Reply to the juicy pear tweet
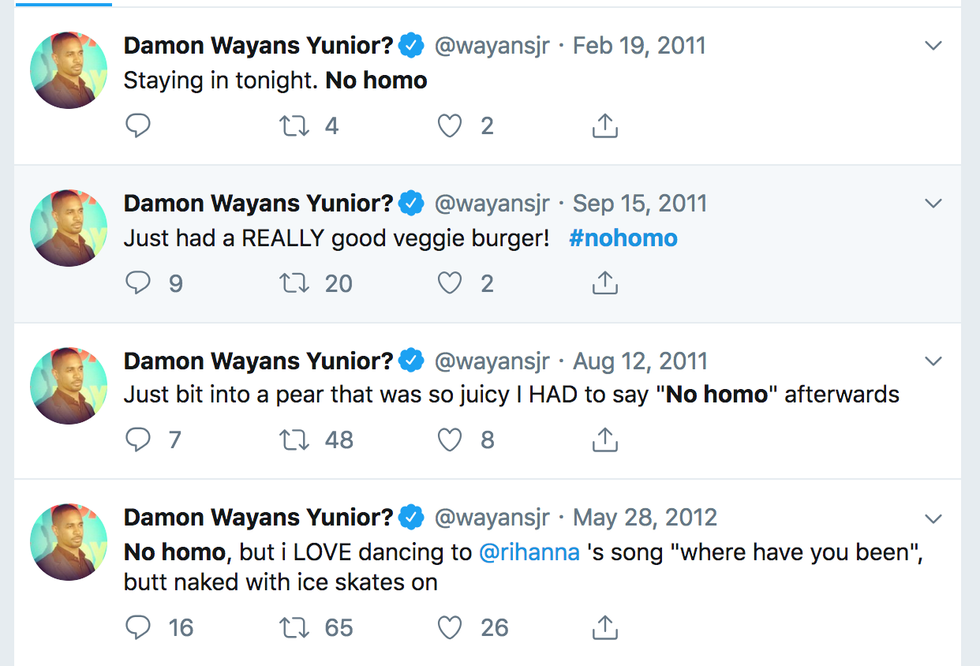Image resolution: width=980 pixels, height=666 pixels. click(138, 439)
